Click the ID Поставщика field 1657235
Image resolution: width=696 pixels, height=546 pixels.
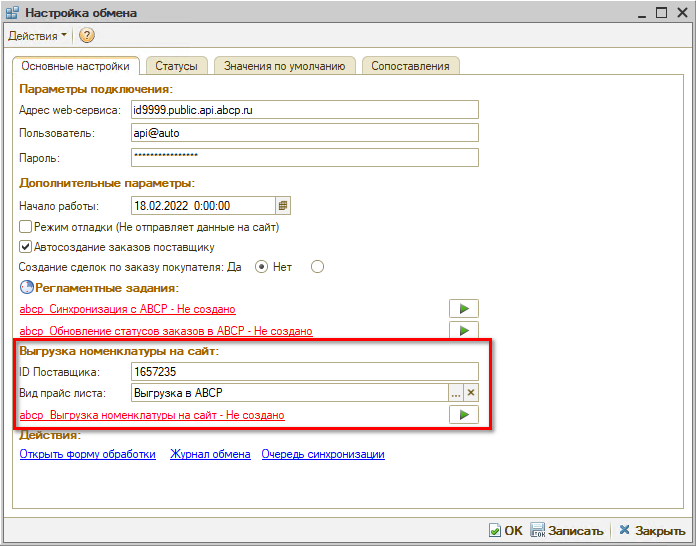click(x=305, y=372)
